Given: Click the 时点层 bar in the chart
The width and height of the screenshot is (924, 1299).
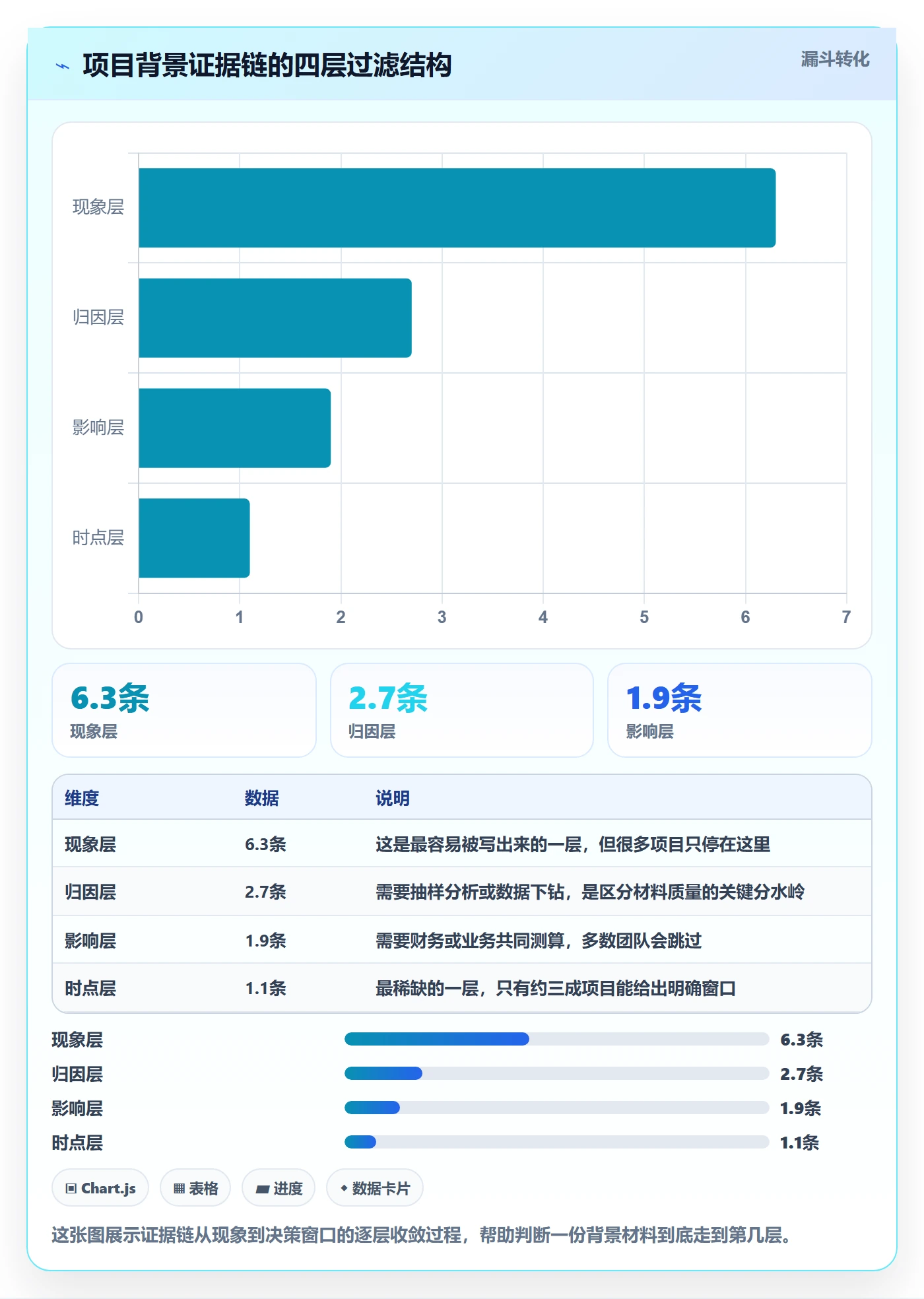Looking at the screenshot, I should point(195,538).
